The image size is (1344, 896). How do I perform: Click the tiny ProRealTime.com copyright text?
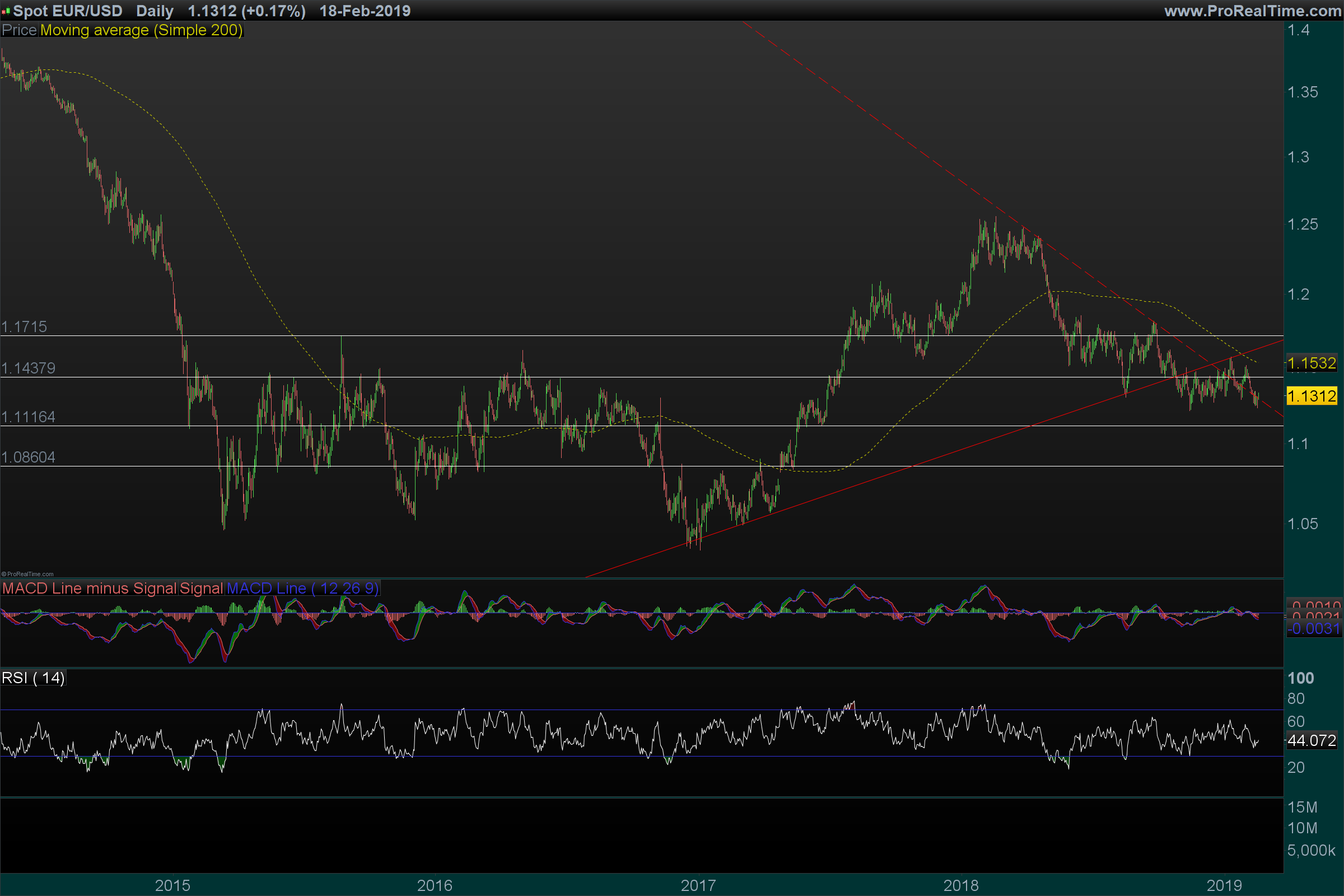pos(27,575)
